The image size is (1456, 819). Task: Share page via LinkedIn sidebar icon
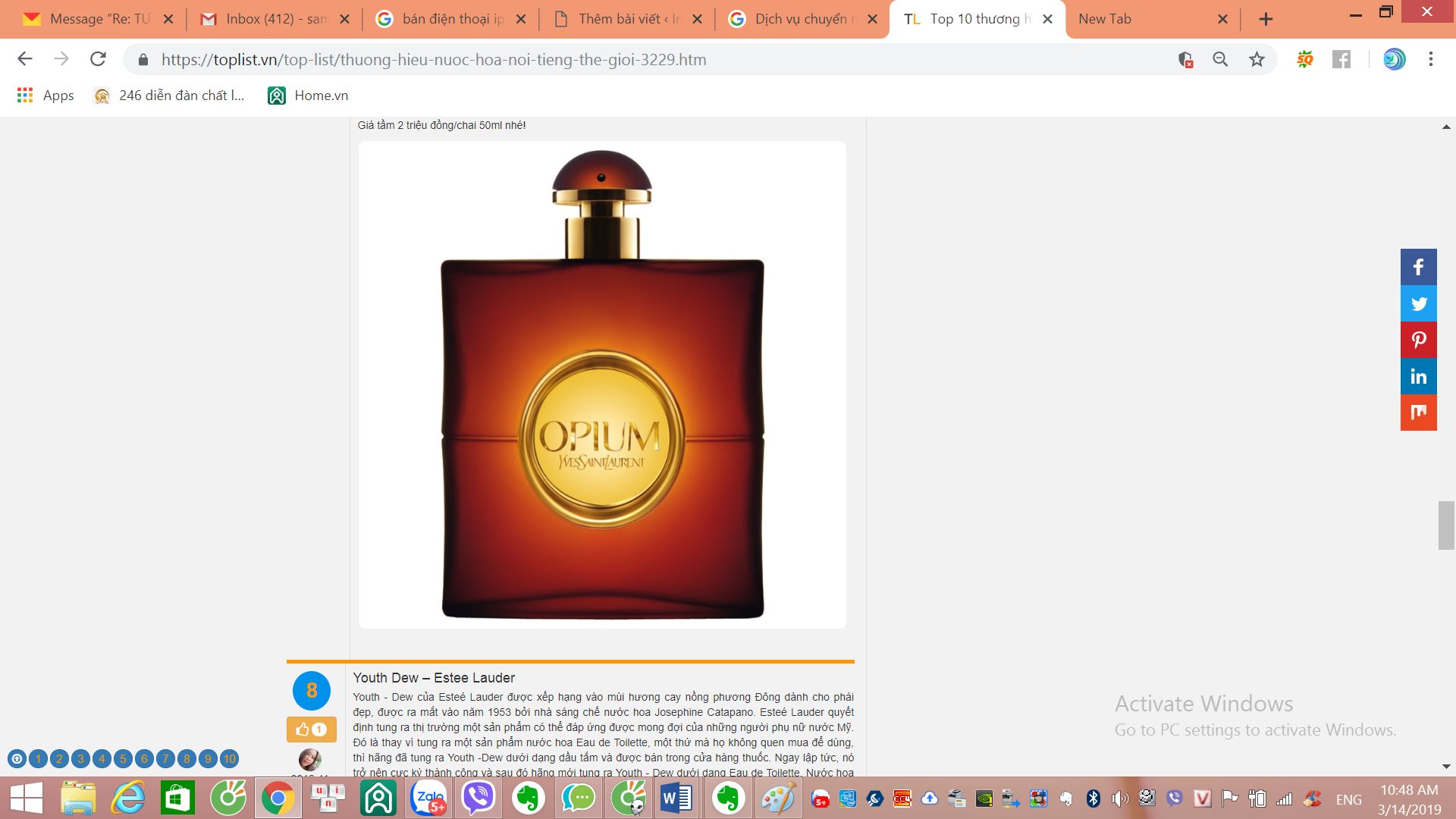click(1418, 376)
